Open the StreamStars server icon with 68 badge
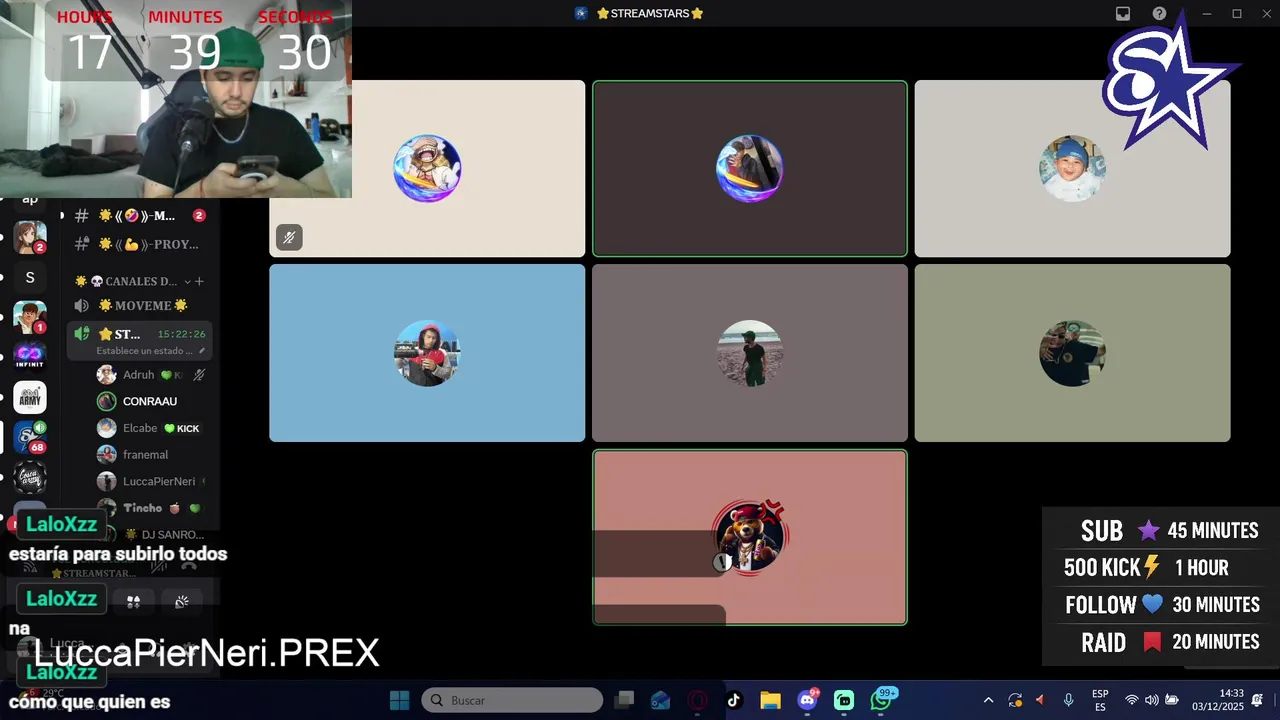This screenshot has width=1280, height=720. 30,437
